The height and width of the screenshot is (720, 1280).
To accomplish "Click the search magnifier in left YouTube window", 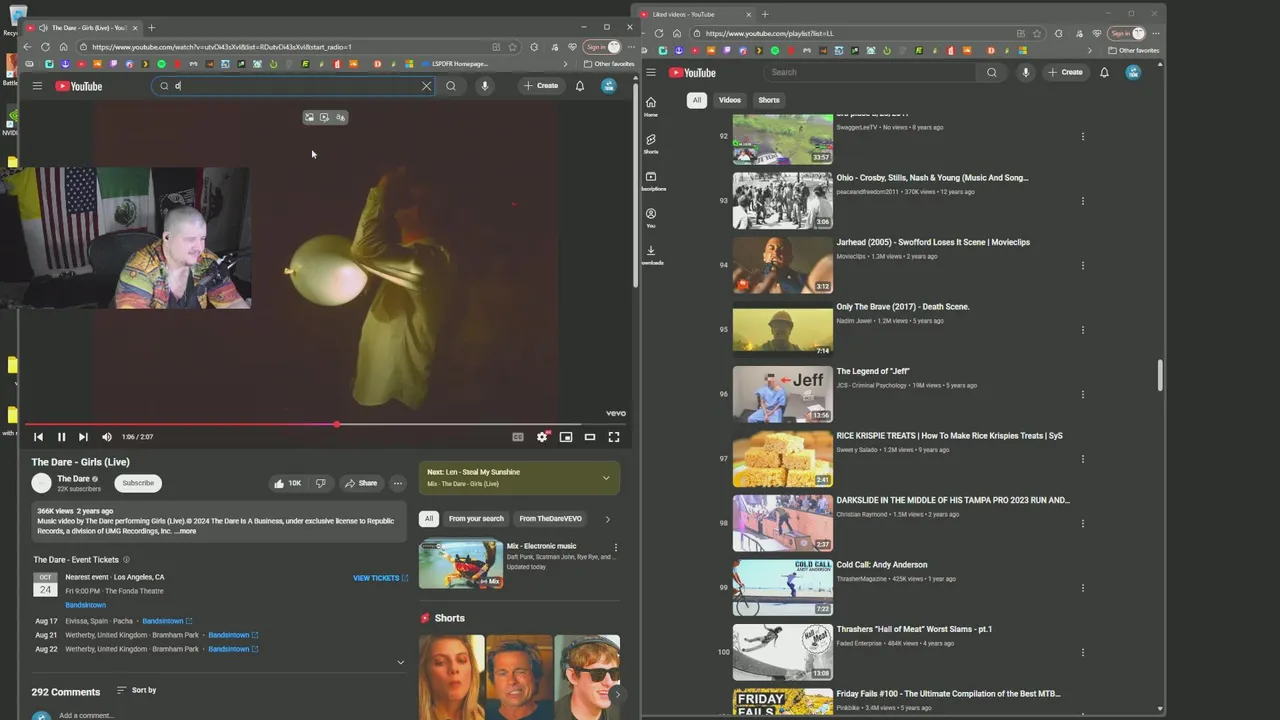I will coord(451,86).
